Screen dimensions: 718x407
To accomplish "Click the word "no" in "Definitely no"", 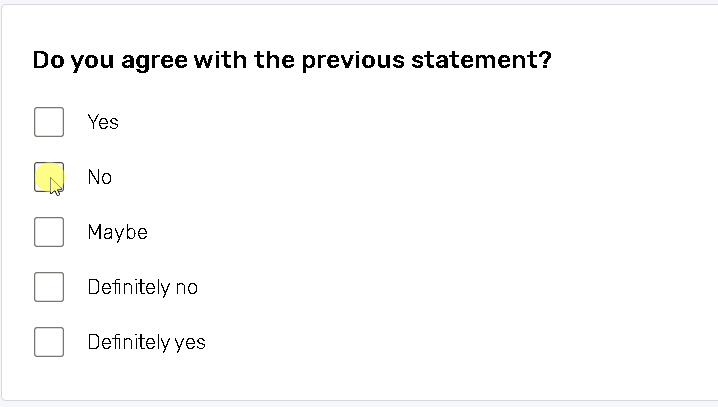I will (x=187, y=287).
